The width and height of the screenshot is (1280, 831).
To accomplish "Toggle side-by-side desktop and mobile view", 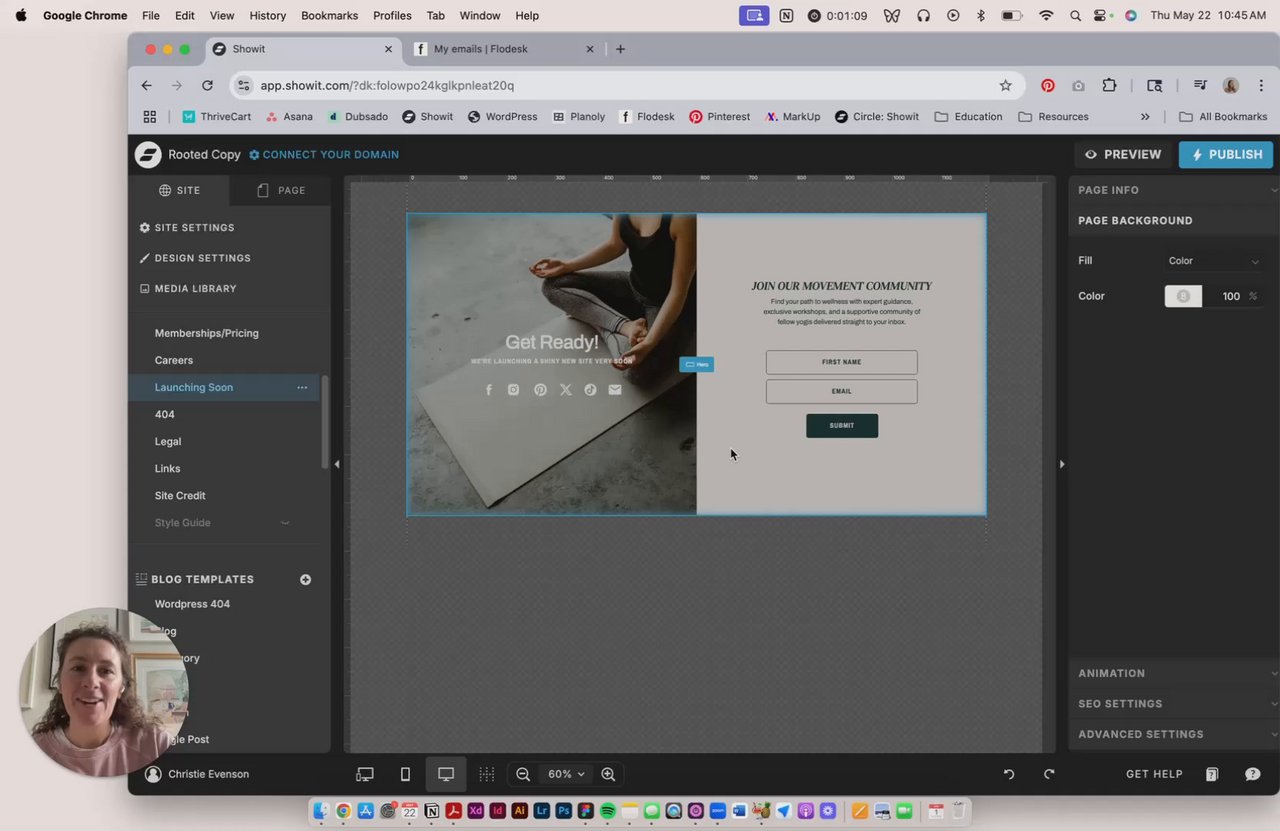I will click(x=365, y=774).
